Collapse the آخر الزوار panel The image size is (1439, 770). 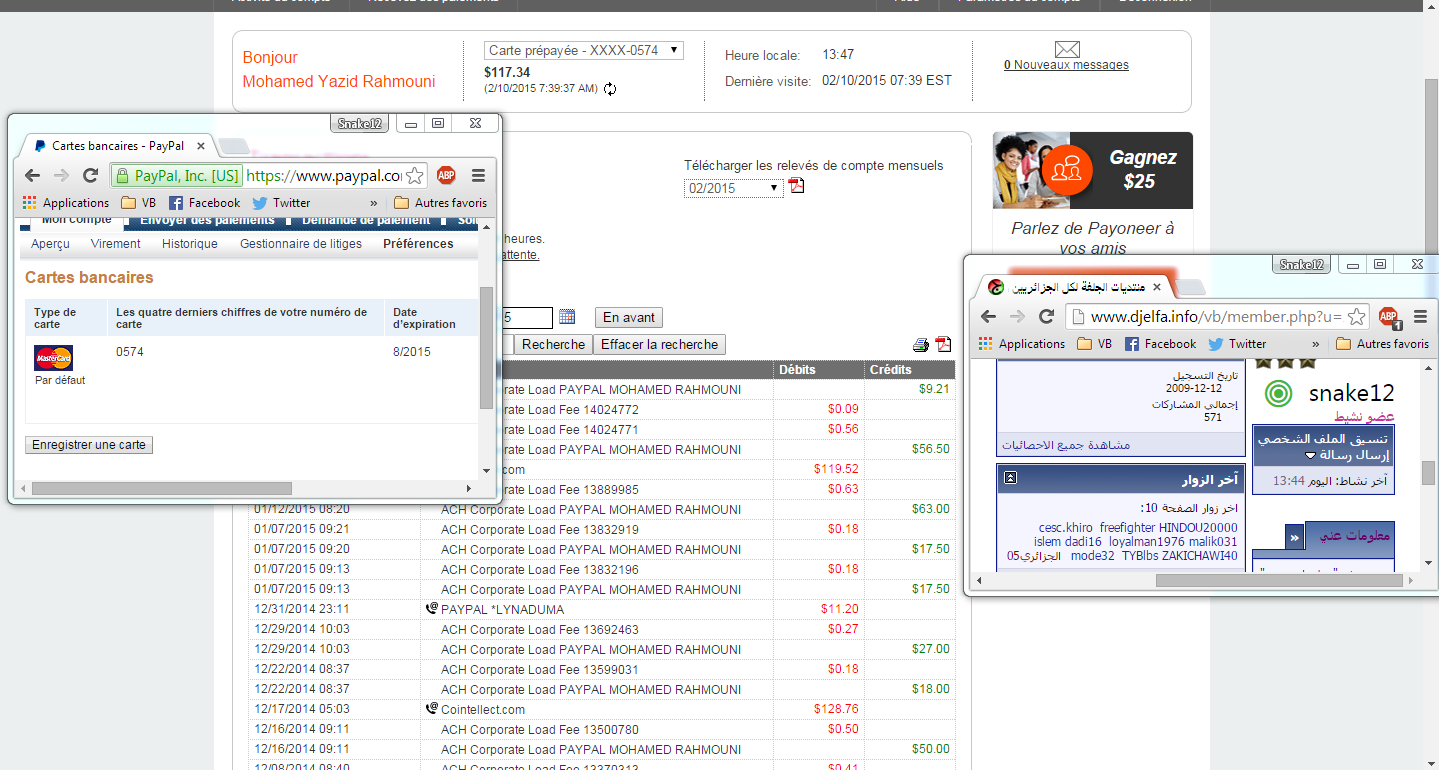coord(1010,478)
